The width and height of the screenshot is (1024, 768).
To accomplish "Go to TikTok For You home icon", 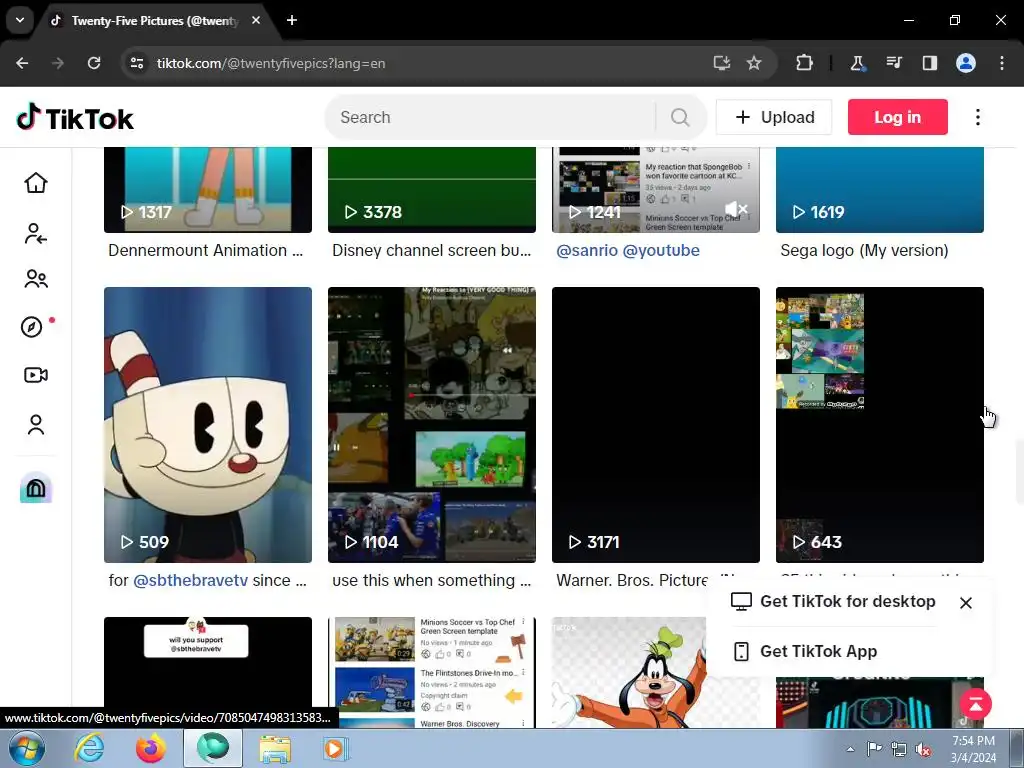I will coord(36,183).
